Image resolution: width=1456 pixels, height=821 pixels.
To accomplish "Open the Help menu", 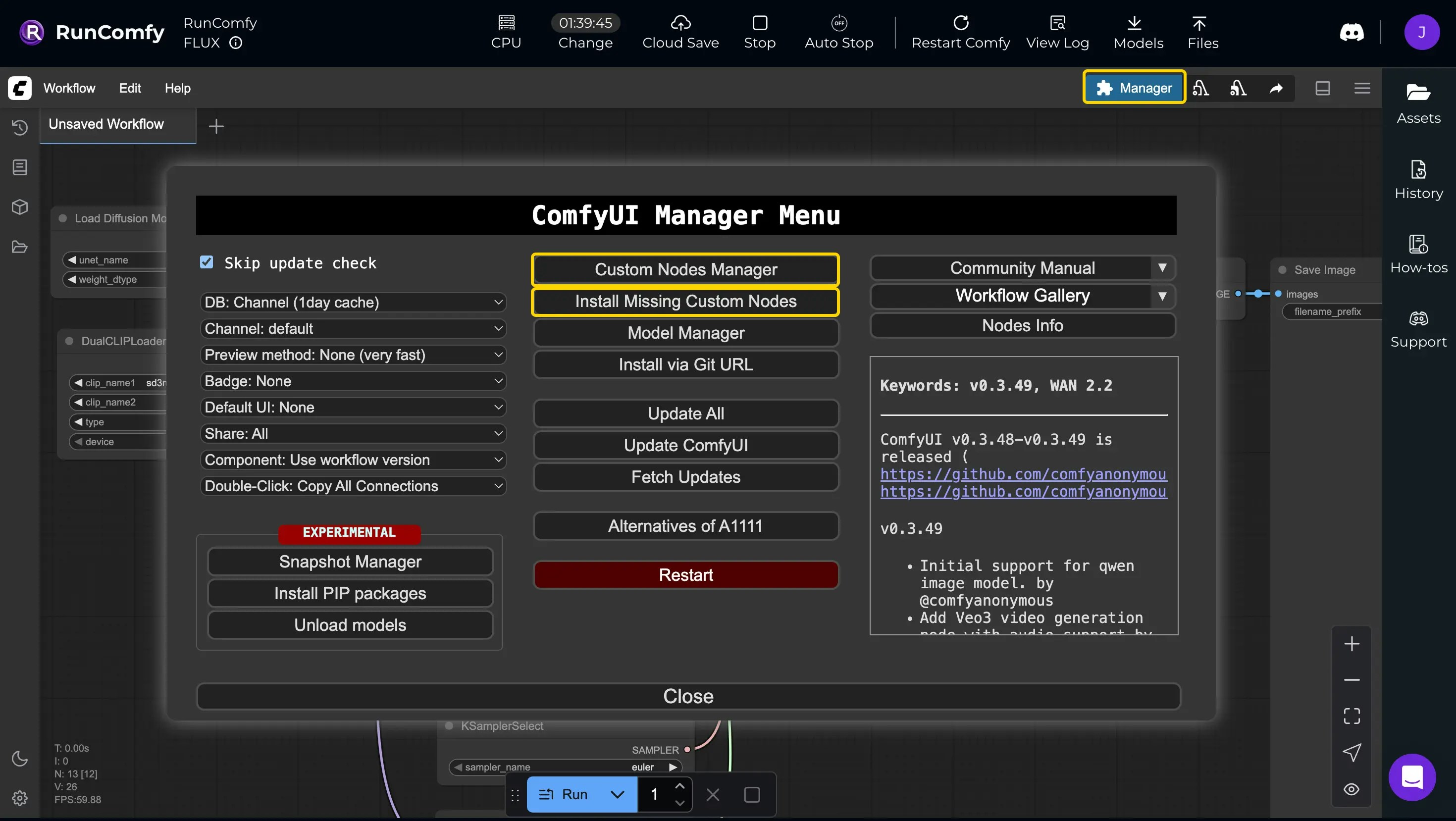I will (177, 88).
